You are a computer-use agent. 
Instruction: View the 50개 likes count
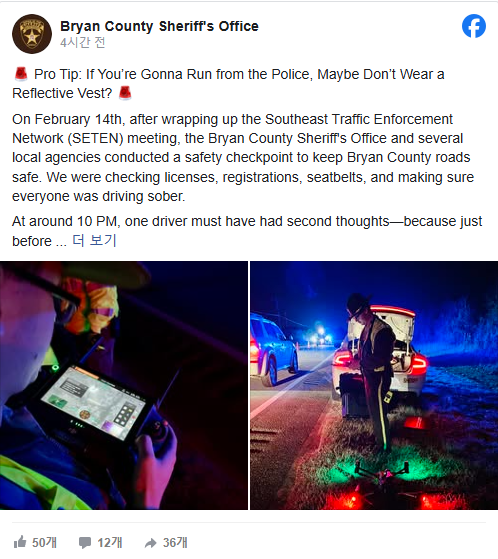[44, 543]
